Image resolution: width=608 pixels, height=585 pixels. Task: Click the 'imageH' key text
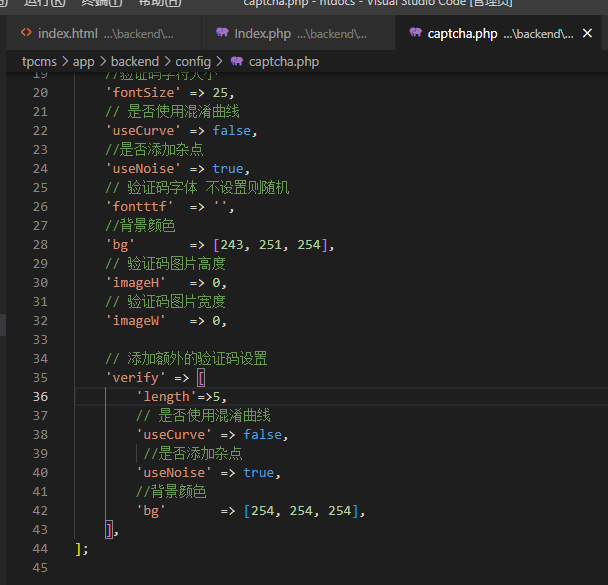tap(136, 283)
